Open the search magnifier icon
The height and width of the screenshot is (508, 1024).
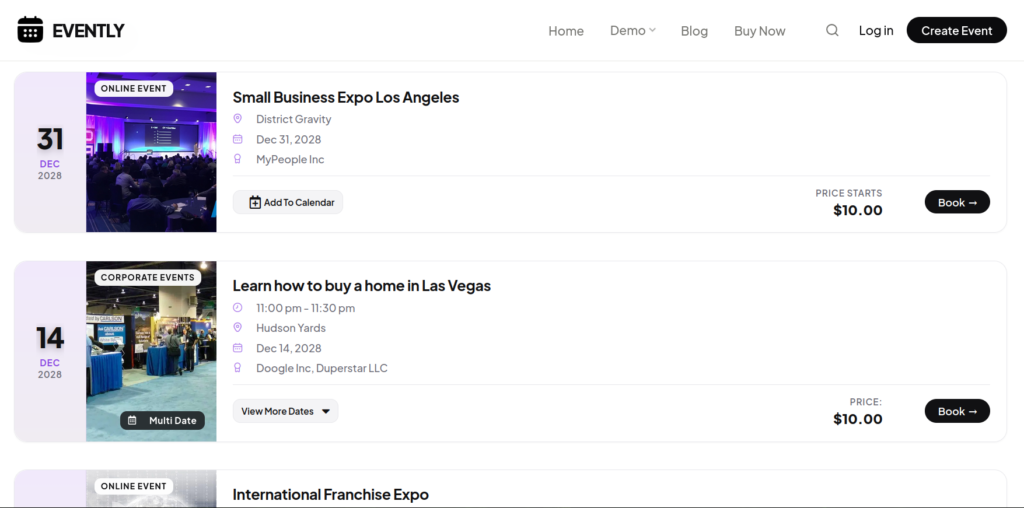[832, 30]
